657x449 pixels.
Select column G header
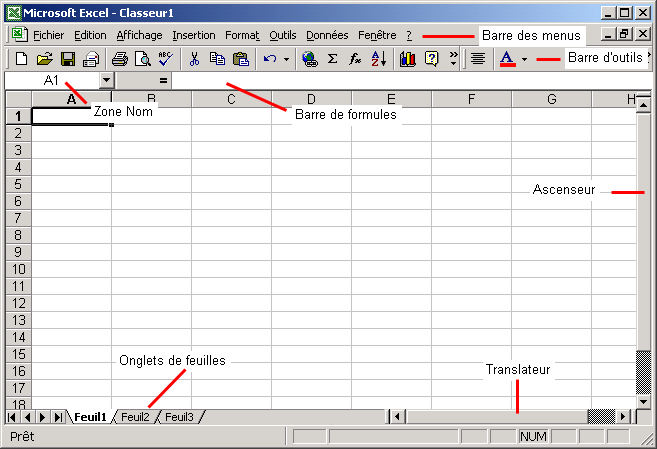tap(551, 99)
